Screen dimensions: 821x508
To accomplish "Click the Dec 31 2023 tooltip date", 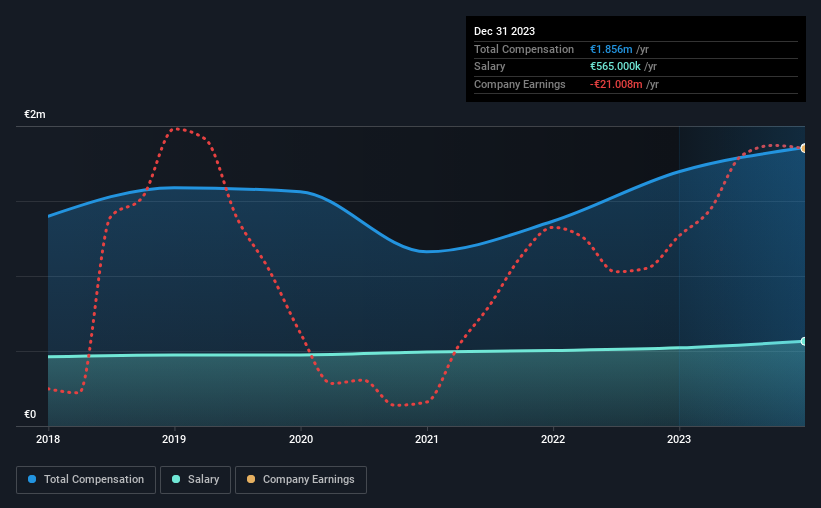I will 504,31.
